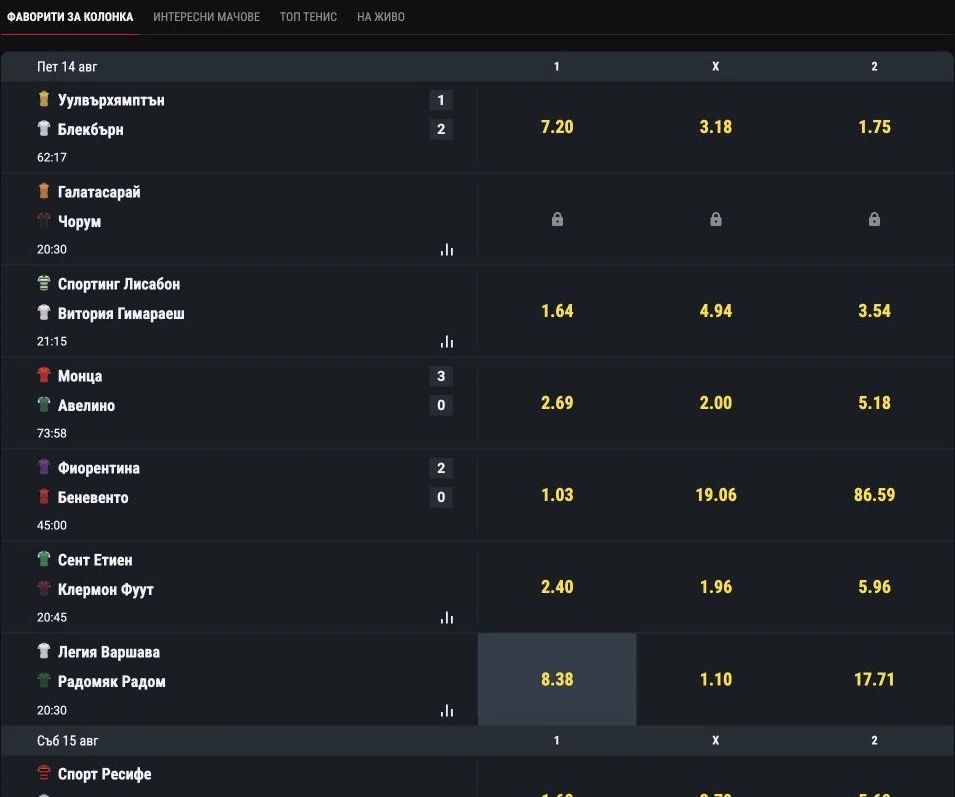The height and width of the screenshot is (797, 955).
Task: Pick Радомяк Радом win at 17.71
Action: pyautogui.click(x=874, y=679)
